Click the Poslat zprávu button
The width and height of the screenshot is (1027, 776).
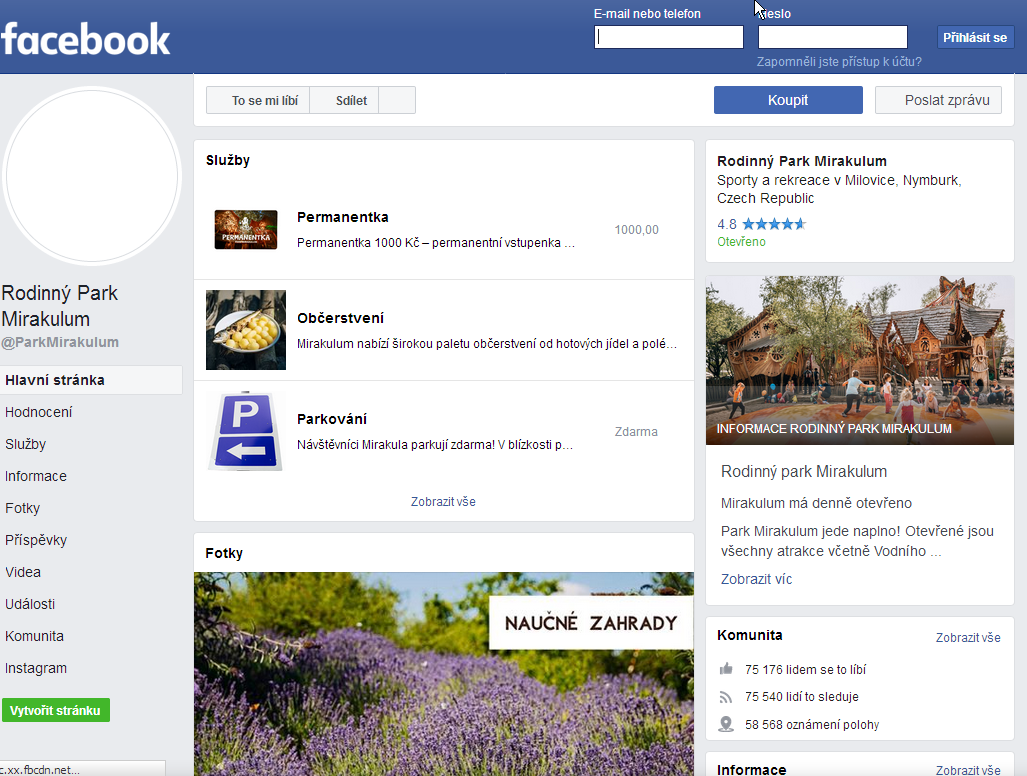(x=939, y=100)
